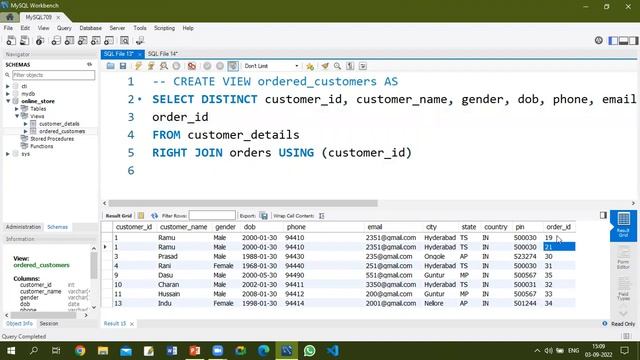Click the stop query execution icon
The height and width of the screenshot is (360, 640).
[176, 66]
